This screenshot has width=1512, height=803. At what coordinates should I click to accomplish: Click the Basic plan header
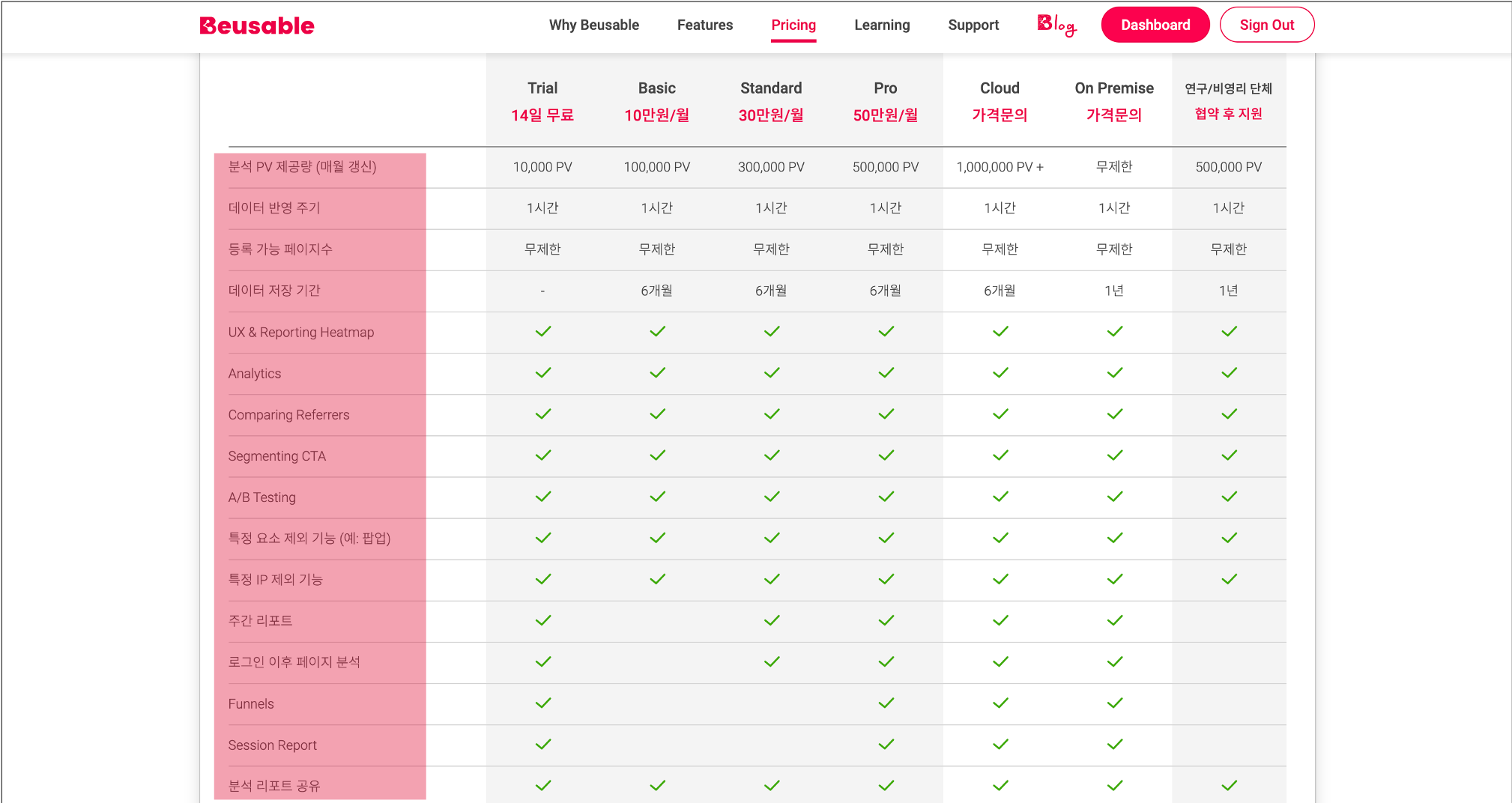tap(657, 88)
